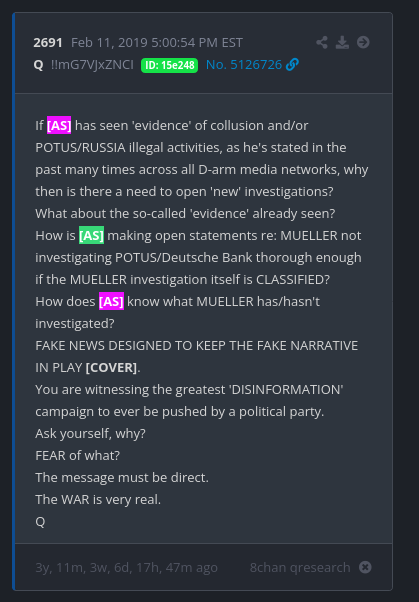This screenshot has height=602, width=419.
Task: Click 'The WAR is very real.' line
Action: 98,499
